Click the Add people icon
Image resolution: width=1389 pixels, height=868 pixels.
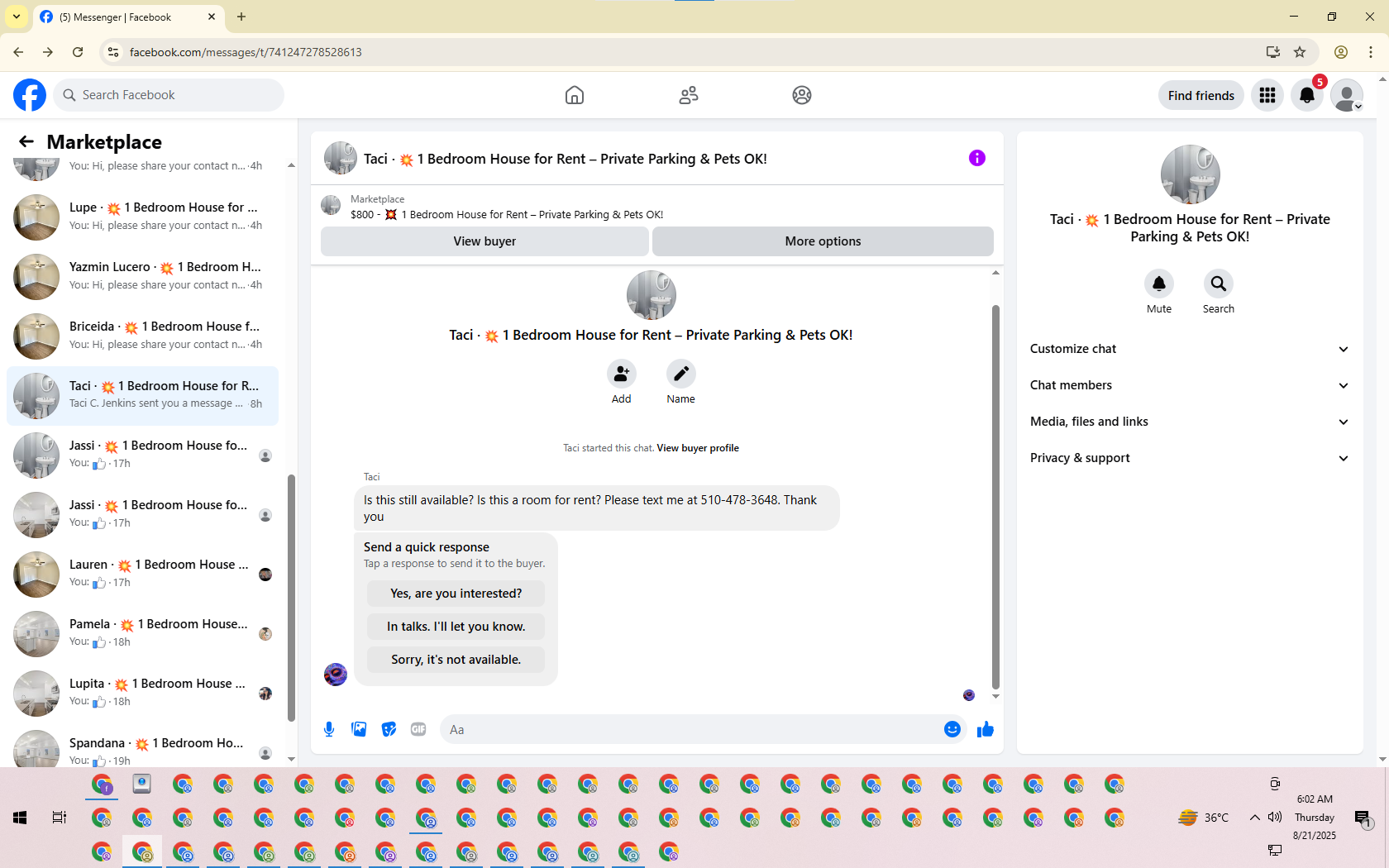coord(622,374)
